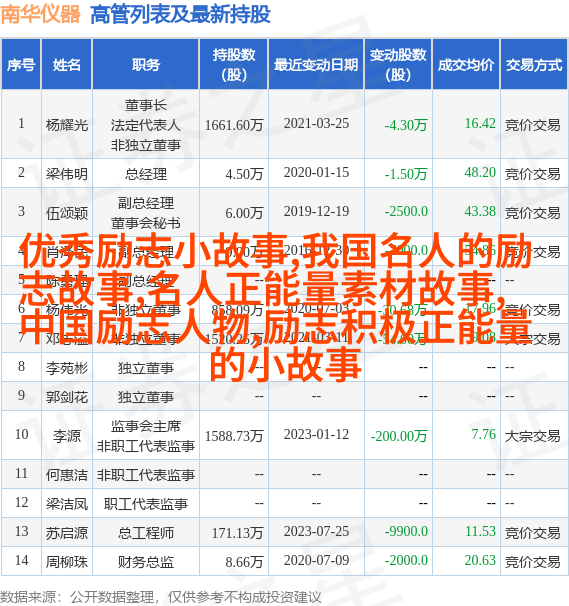The width and height of the screenshot is (569, 606).
Task: Select 周柳珠 in the last row
Action: [x=67, y=562]
